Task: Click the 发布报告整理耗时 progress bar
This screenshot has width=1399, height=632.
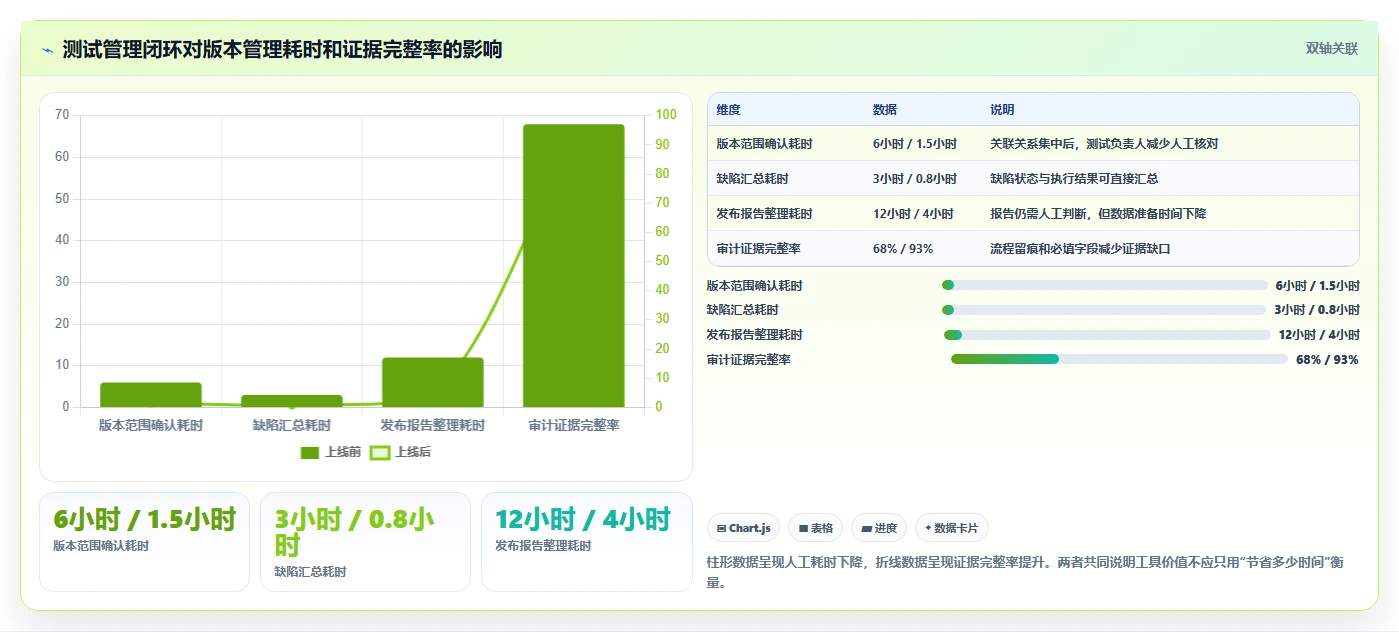Action: tap(1107, 335)
